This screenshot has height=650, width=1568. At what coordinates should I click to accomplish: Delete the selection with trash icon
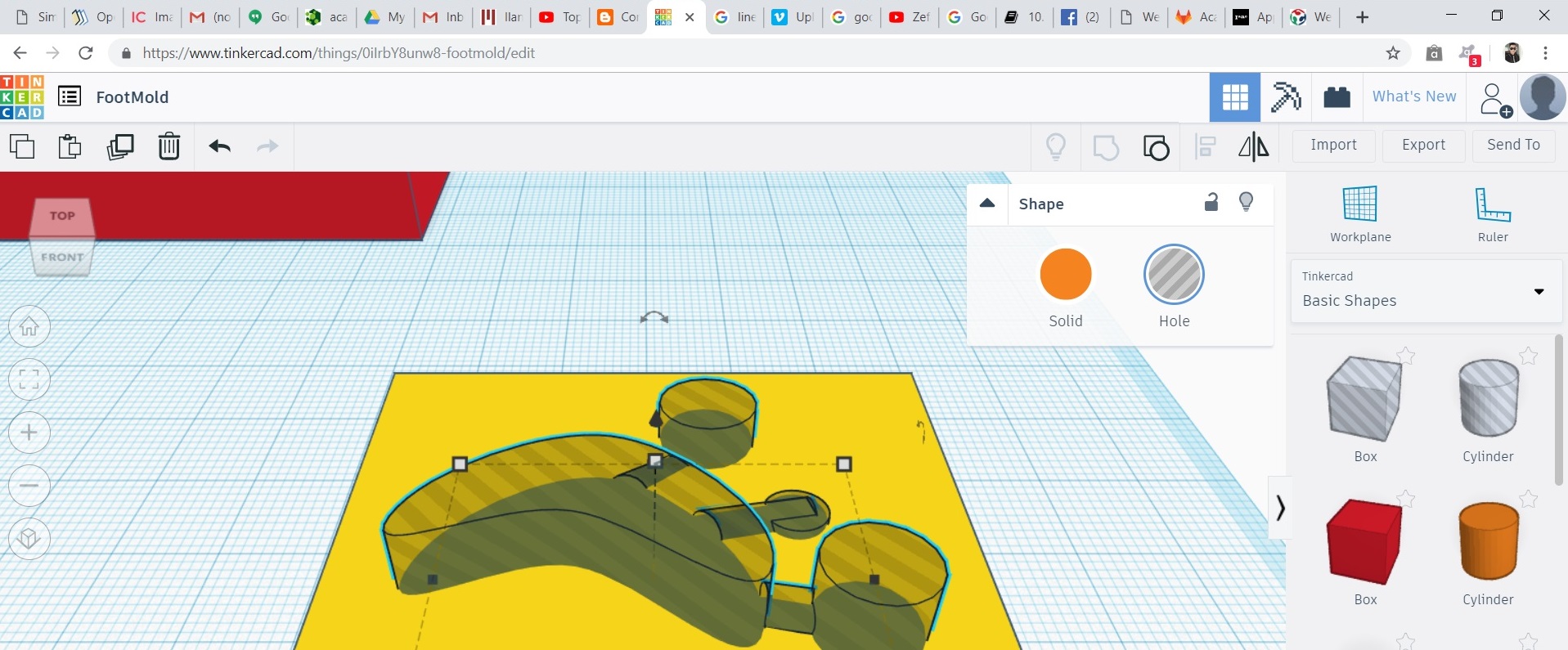168,146
